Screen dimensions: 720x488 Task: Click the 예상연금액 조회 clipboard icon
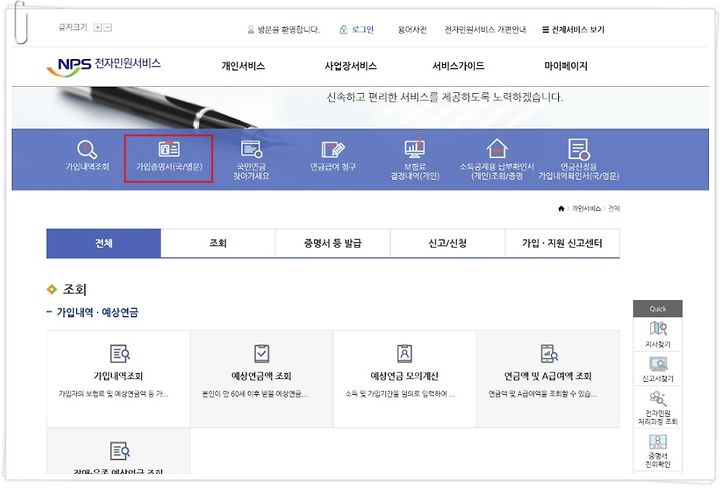click(262, 353)
